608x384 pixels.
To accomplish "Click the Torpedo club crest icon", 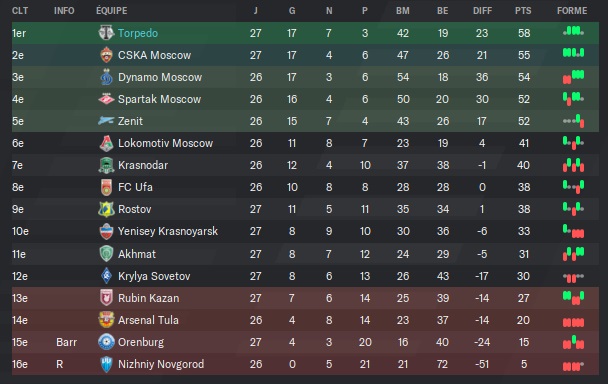I will [106, 33].
